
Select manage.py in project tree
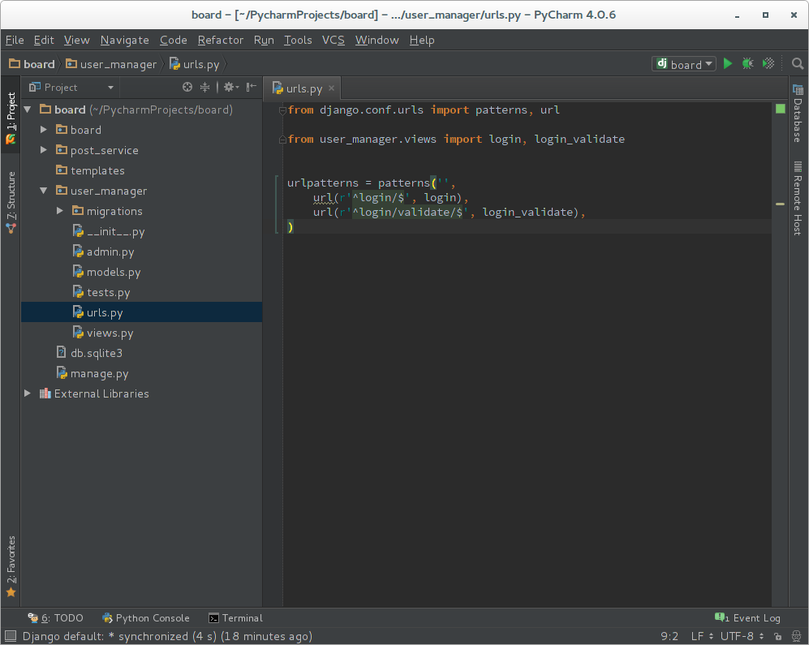point(92,373)
